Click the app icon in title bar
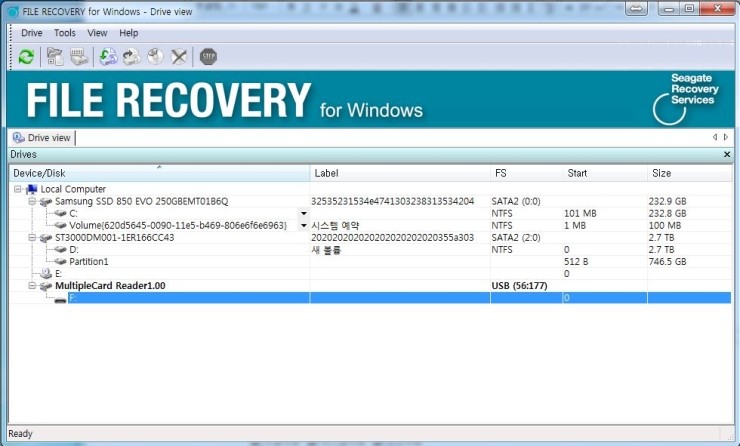Image resolution: width=740 pixels, height=446 pixels. point(13,12)
